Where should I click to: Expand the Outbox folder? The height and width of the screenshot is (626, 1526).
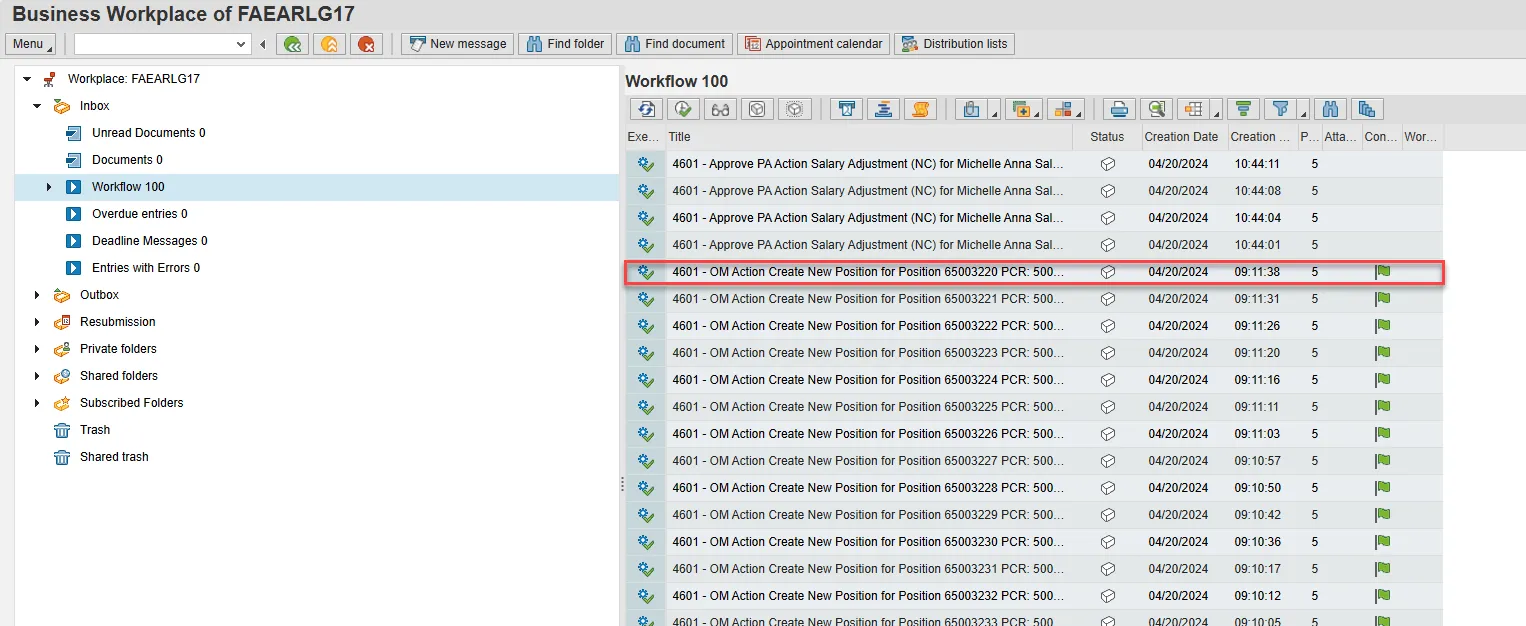(37, 295)
